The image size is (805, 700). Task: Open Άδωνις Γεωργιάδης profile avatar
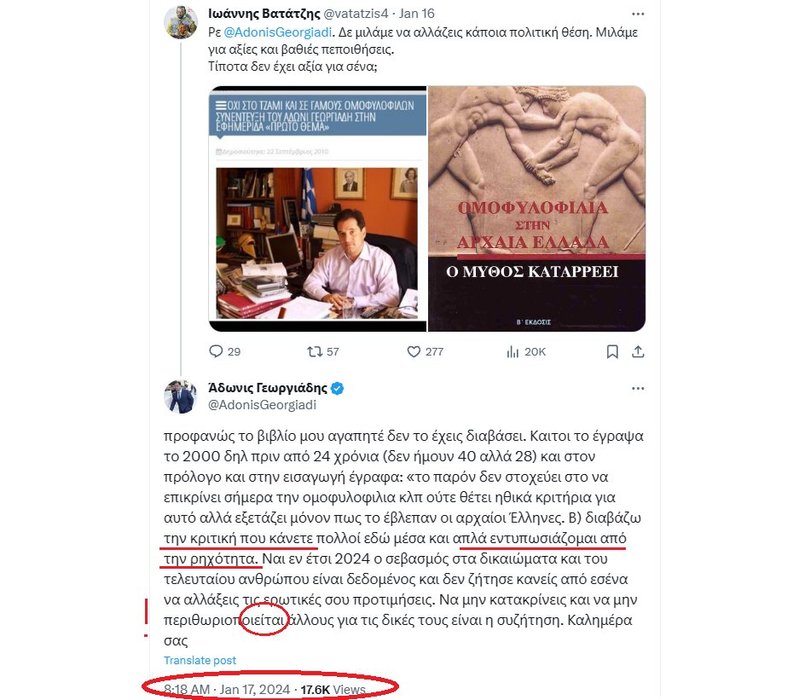click(x=180, y=396)
